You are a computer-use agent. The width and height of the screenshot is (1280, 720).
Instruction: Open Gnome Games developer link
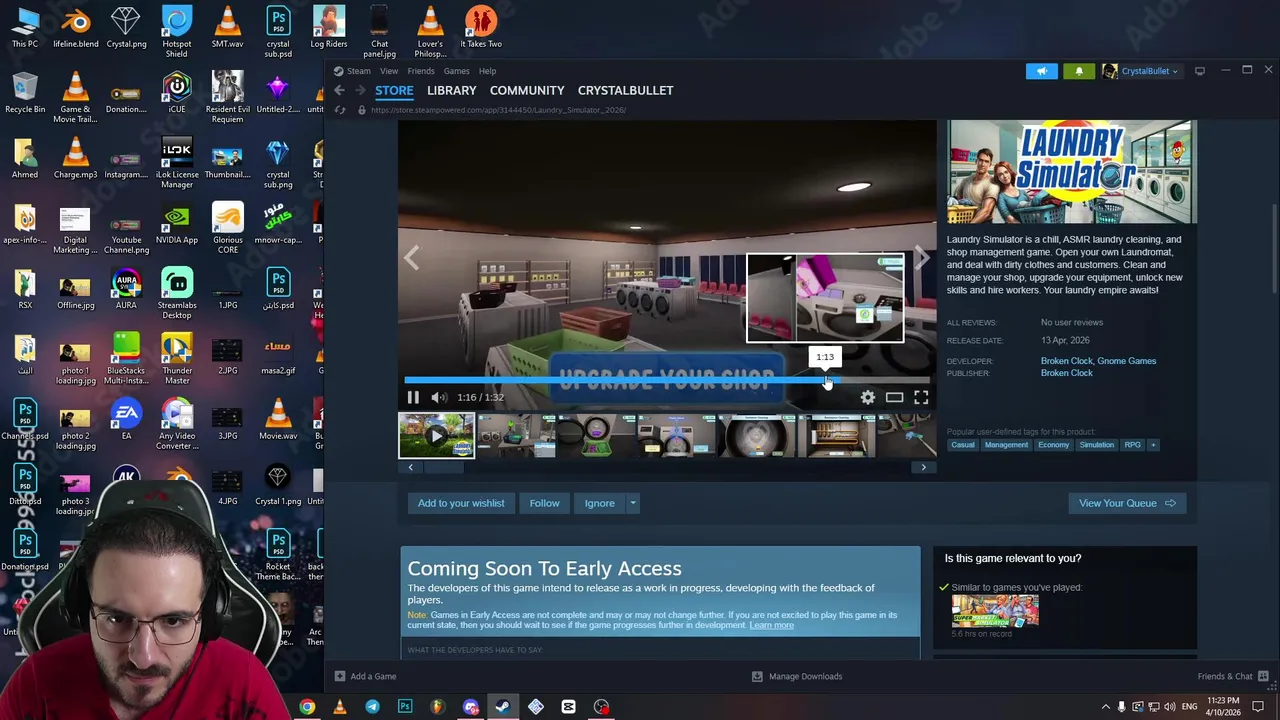[x=1127, y=361]
